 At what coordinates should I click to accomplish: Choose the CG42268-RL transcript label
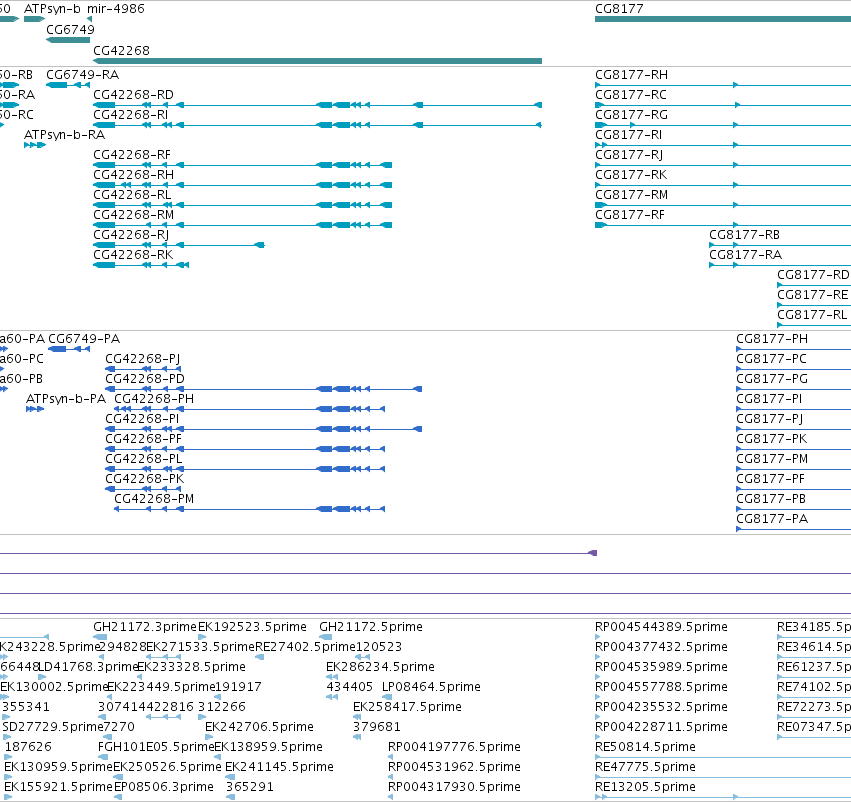(x=132, y=195)
